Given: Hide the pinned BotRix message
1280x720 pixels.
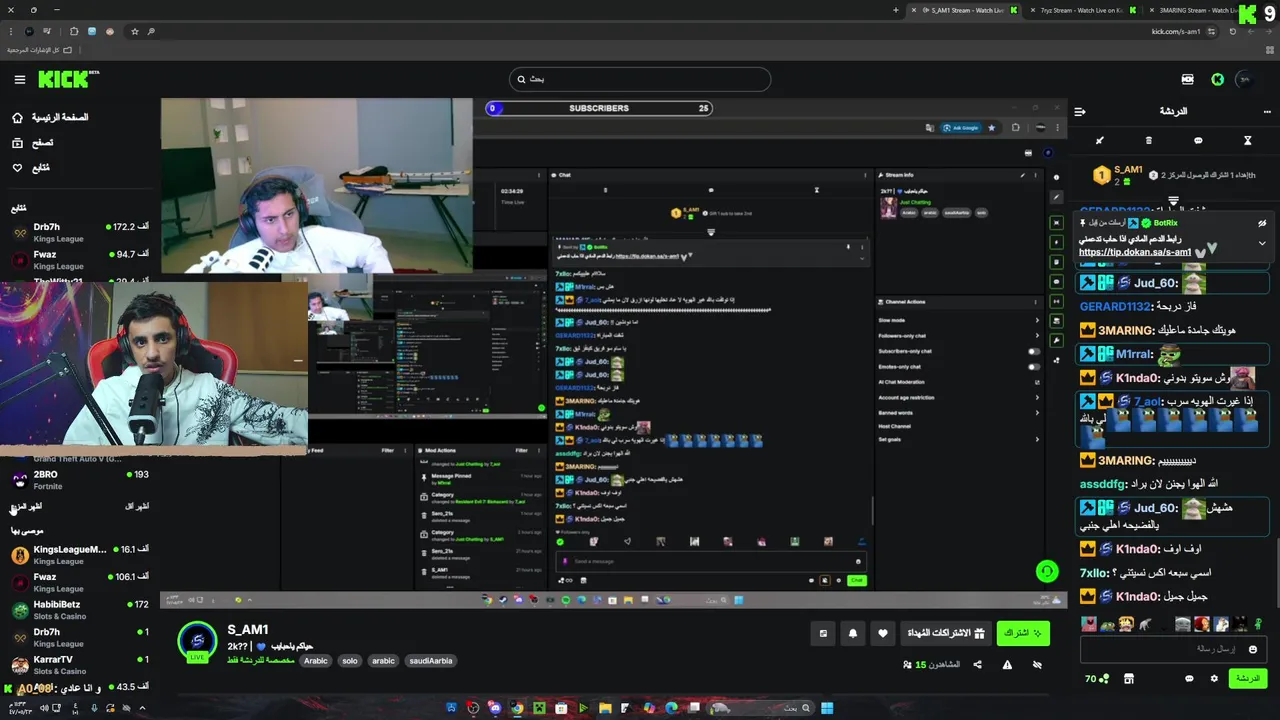Looking at the screenshot, I should click(1262, 223).
